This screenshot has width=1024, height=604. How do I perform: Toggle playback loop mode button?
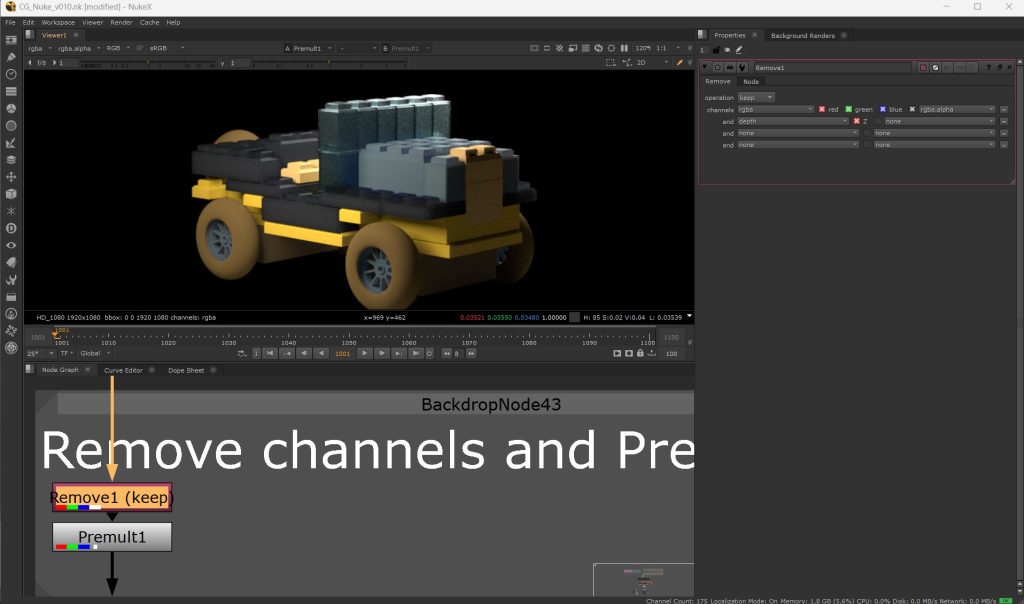point(242,353)
